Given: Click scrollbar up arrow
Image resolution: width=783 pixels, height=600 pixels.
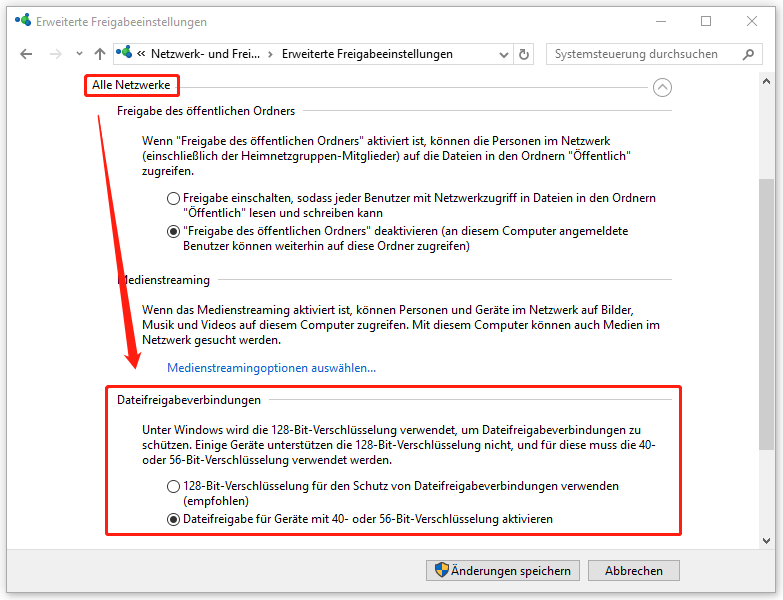Looking at the screenshot, I should pyautogui.click(x=767, y=81).
